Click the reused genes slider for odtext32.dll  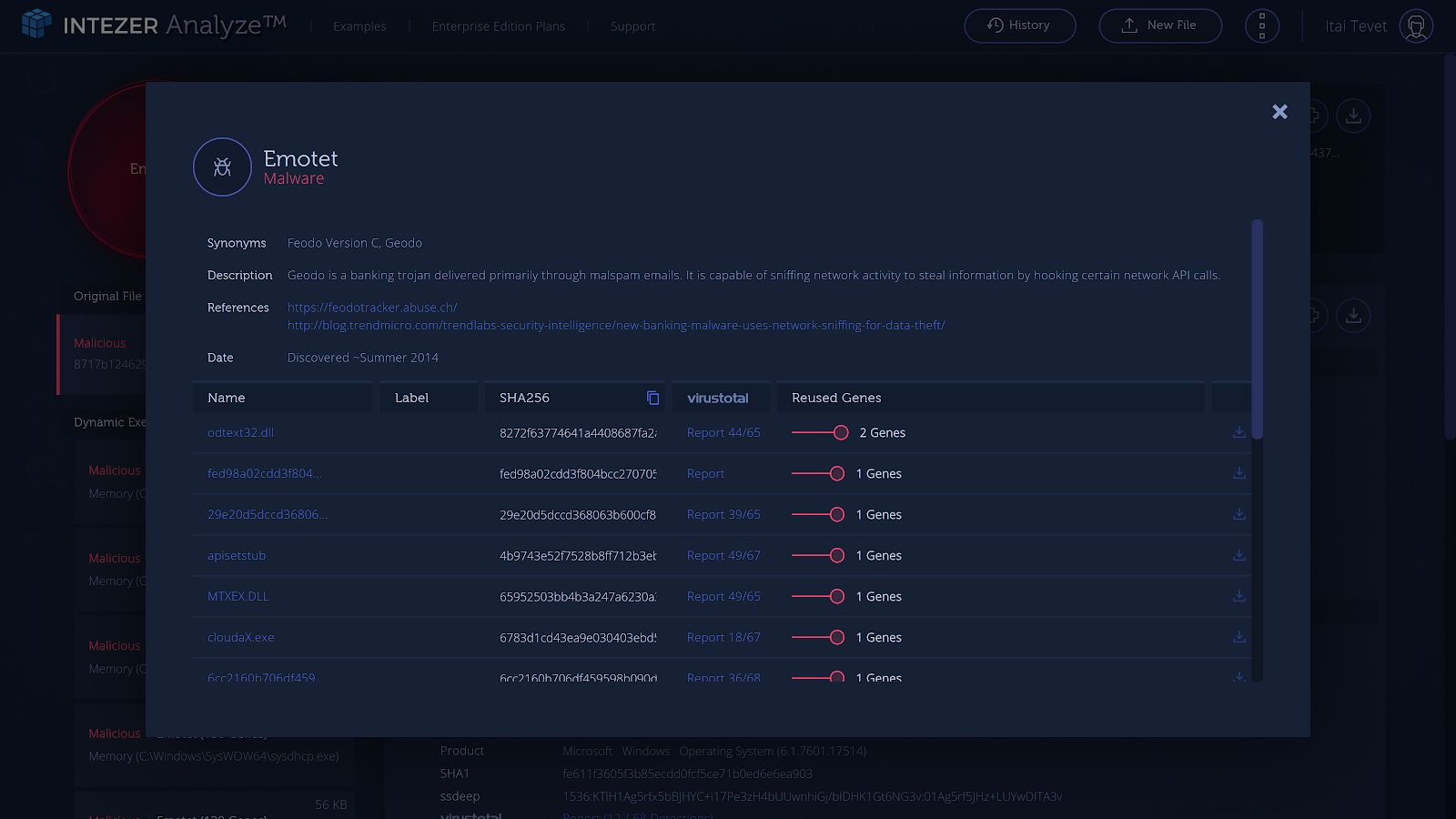[840, 433]
